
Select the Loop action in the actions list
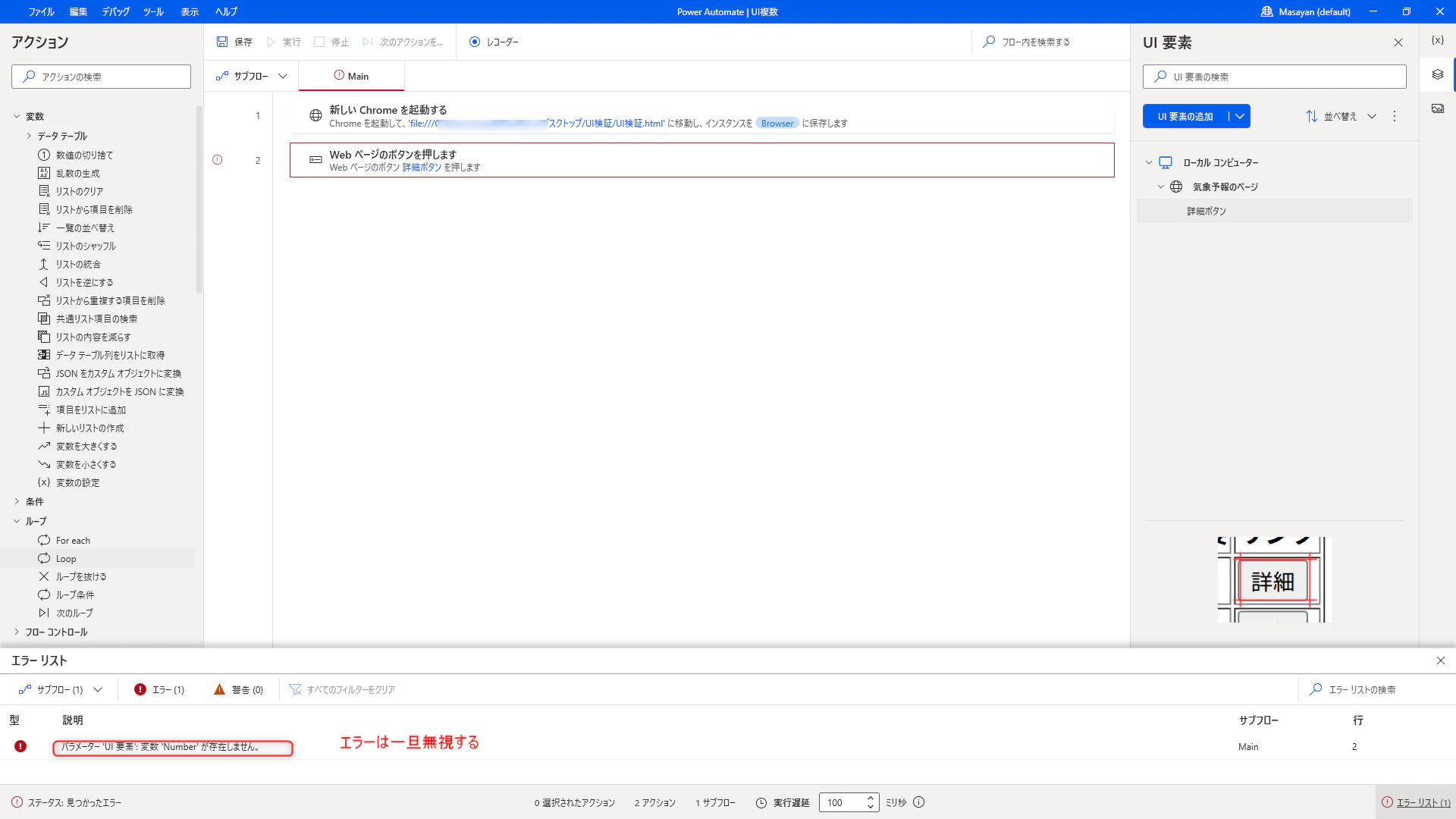point(97,558)
